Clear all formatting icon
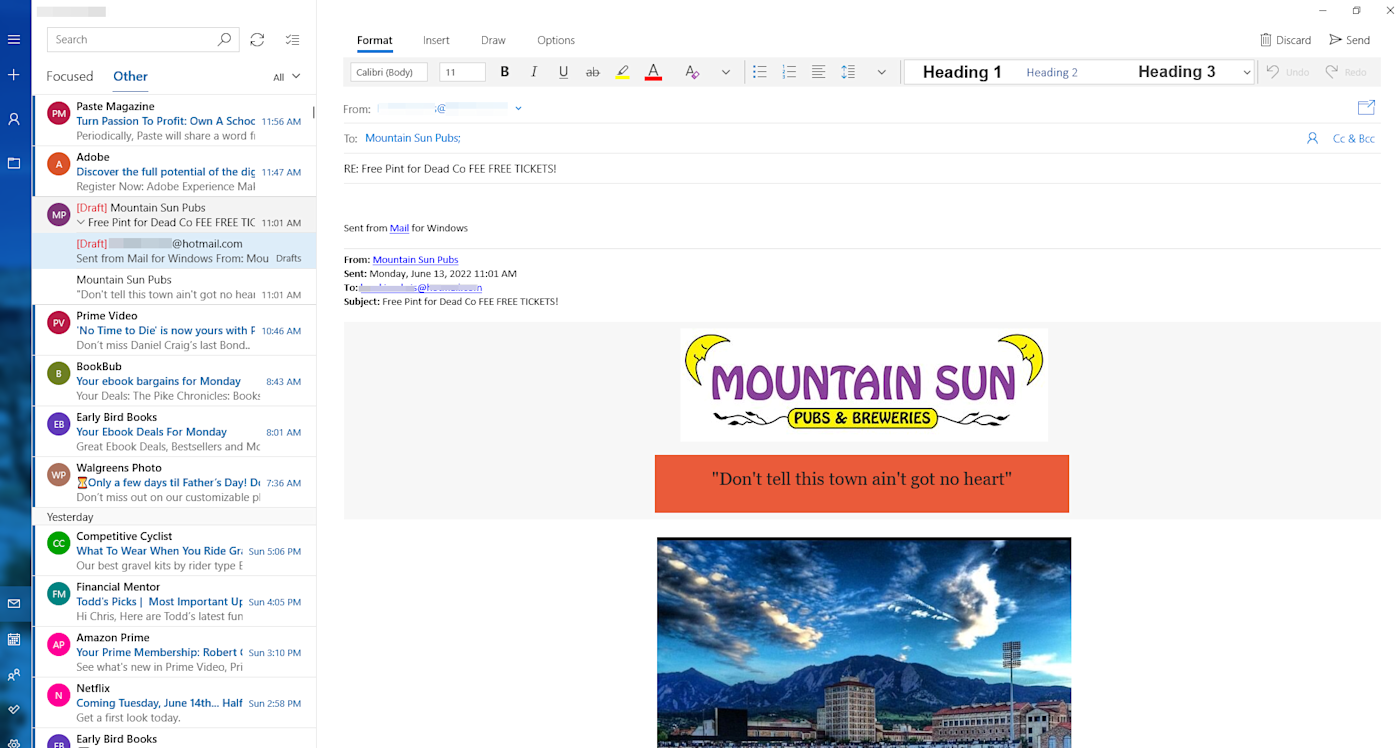1400x748 pixels. tap(692, 72)
